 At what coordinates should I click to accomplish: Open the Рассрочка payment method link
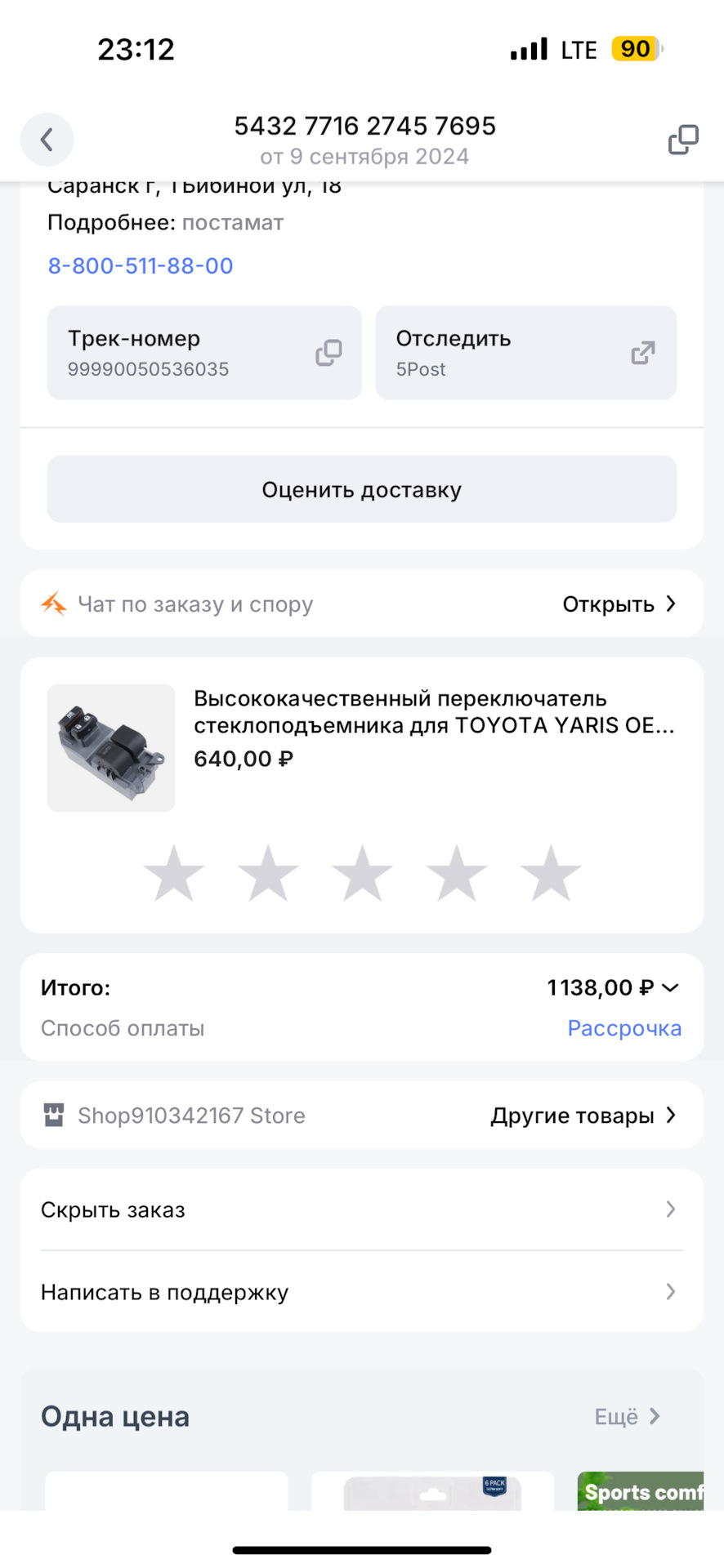[x=624, y=1028]
